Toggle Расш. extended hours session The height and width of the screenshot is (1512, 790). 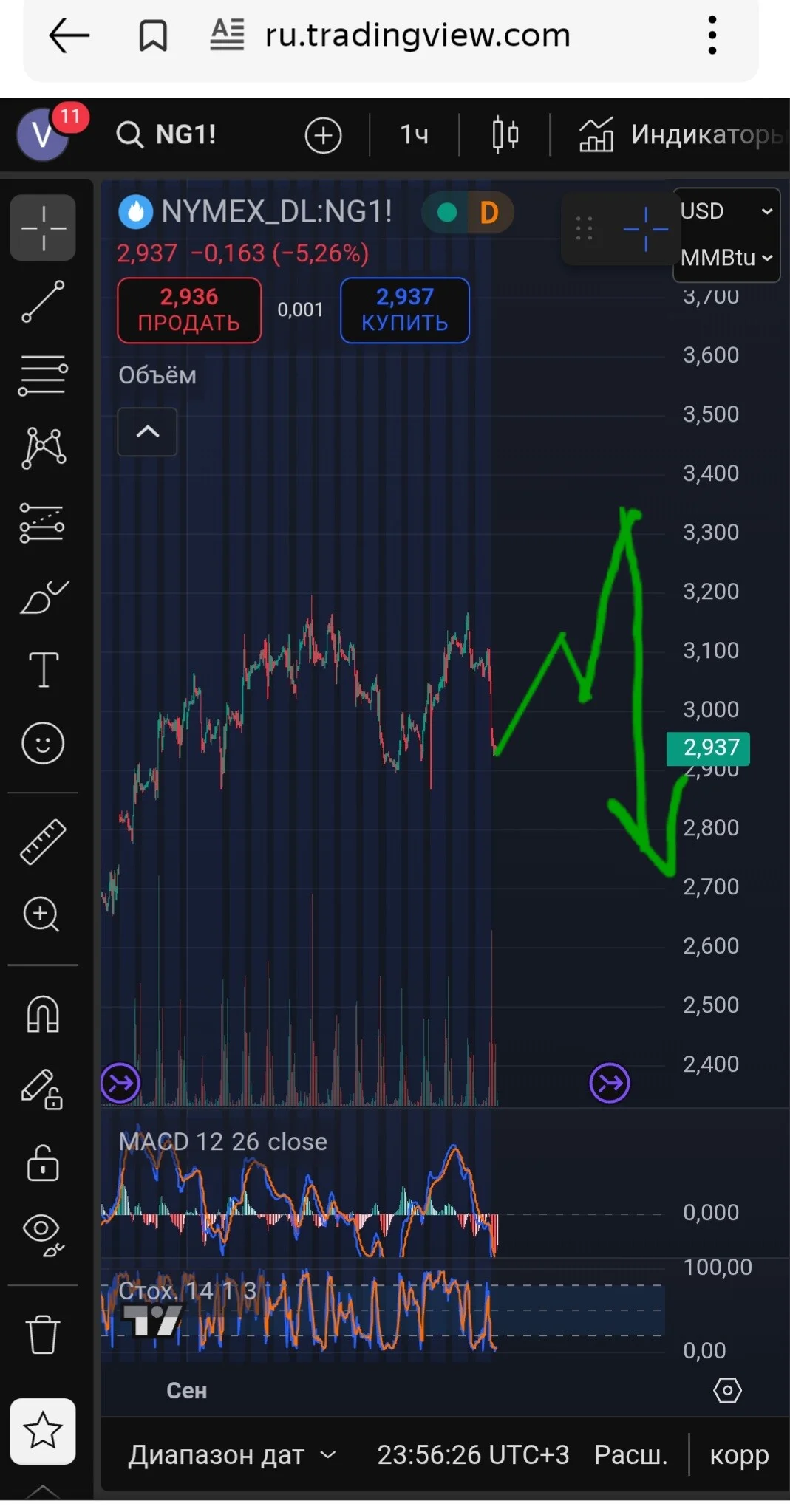click(x=631, y=1454)
